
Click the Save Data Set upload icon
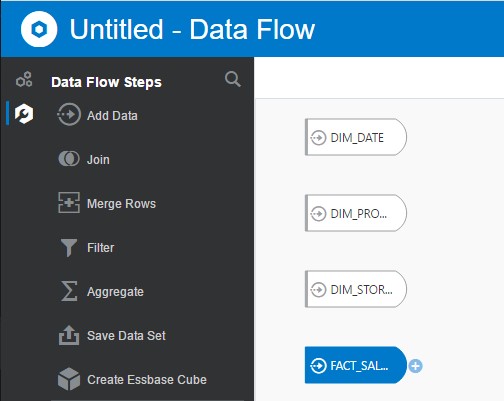[x=69, y=335]
